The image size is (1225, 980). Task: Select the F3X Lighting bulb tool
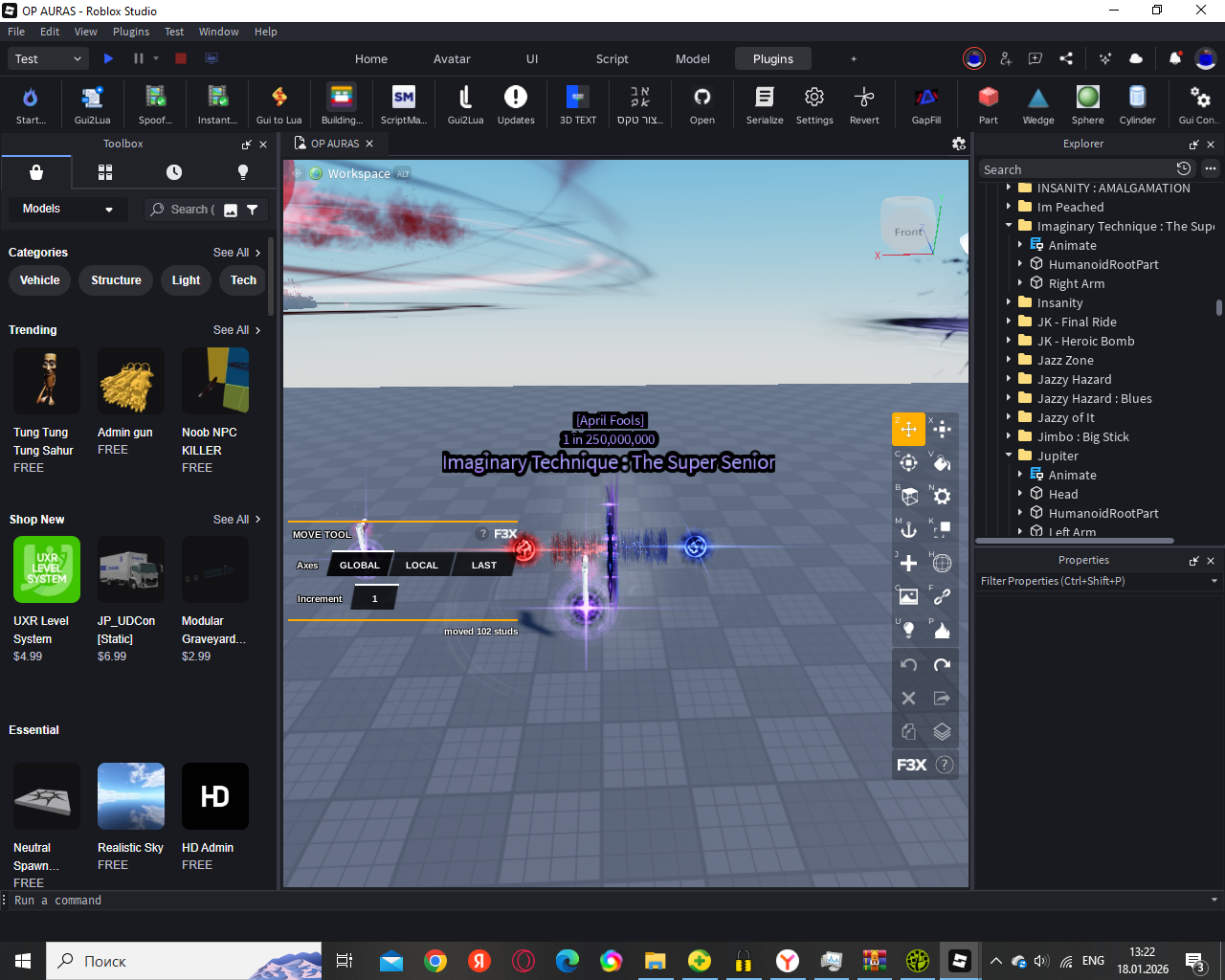tap(908, 630)
